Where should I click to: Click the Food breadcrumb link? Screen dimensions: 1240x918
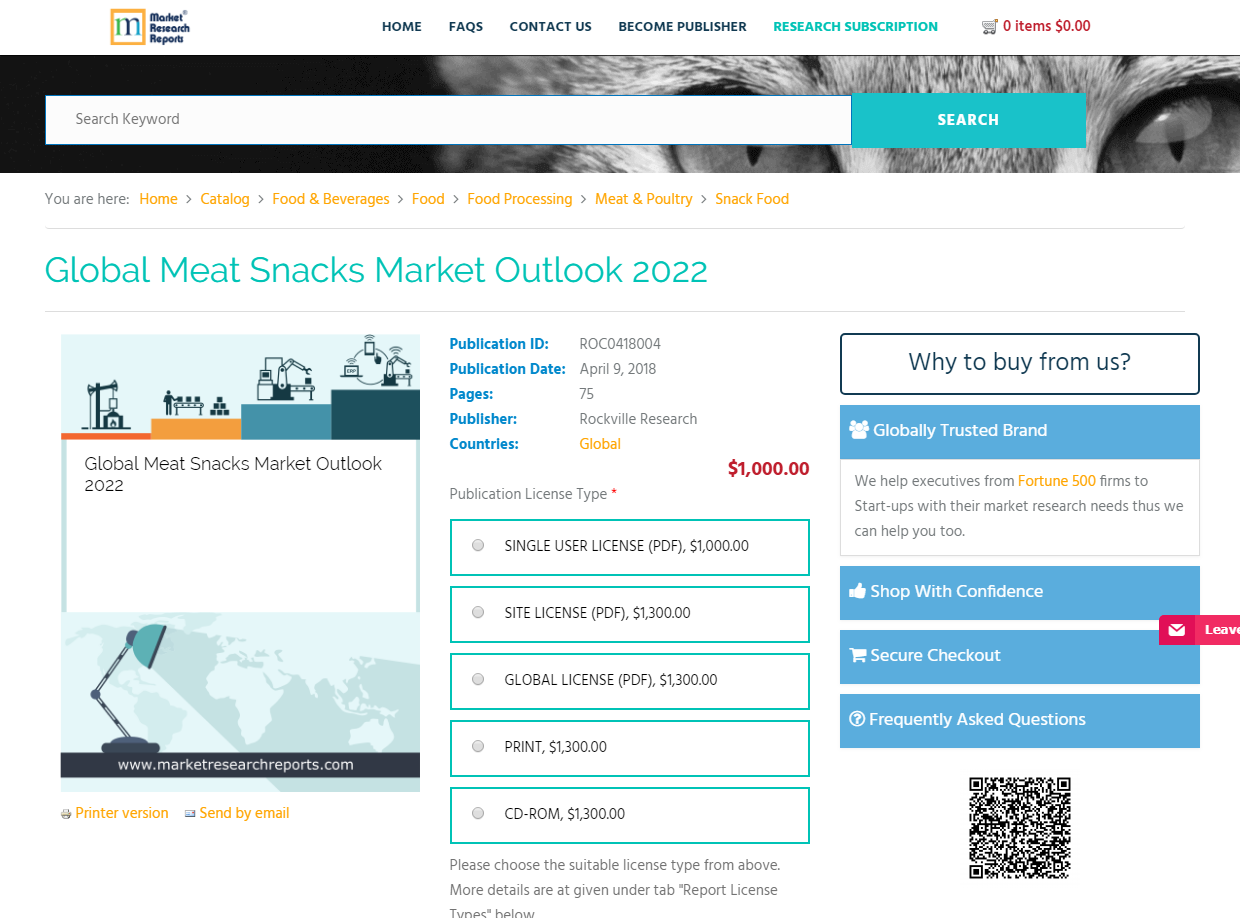click(428, 199)
